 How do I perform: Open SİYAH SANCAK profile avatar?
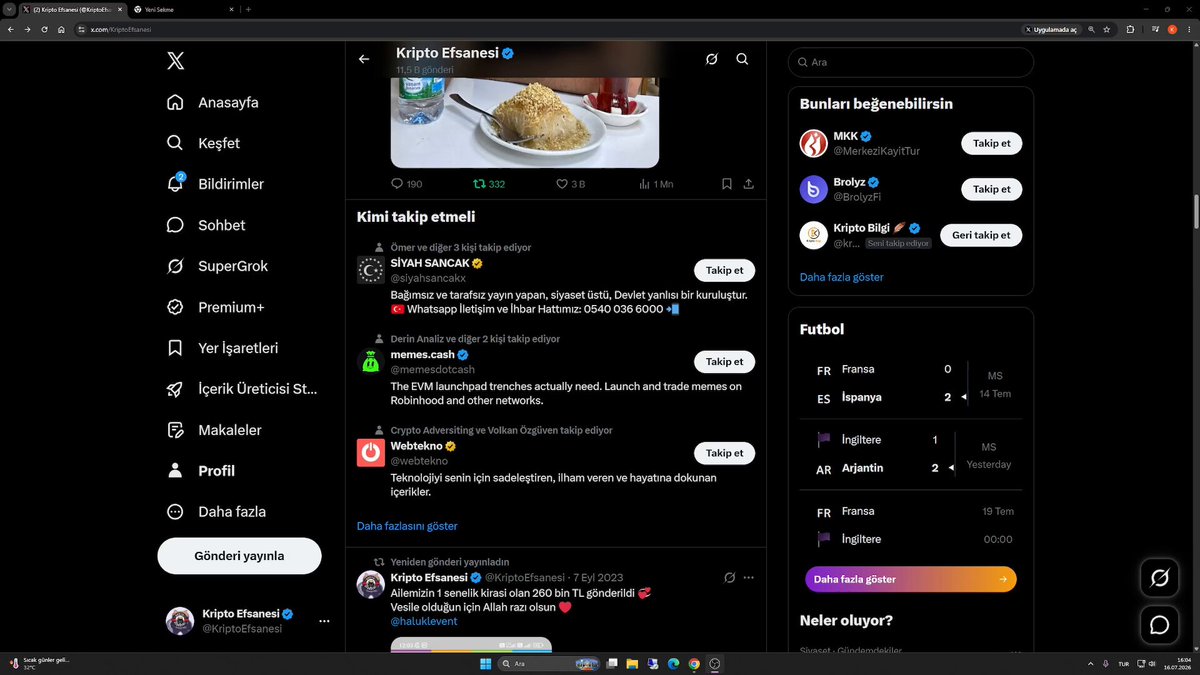(371, 270)
